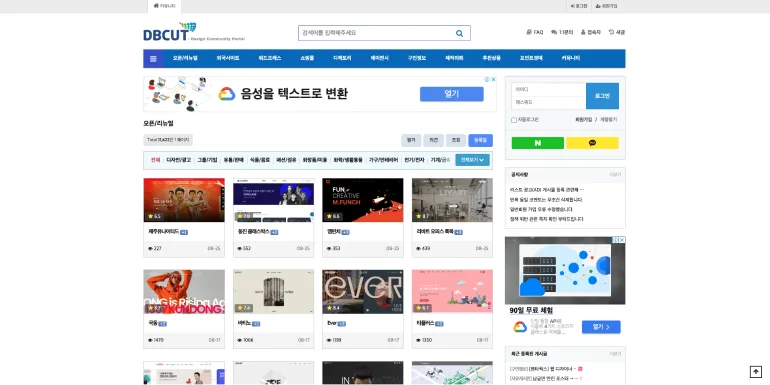The height and width of the screenshot is (385, 770).
Task: Click the blue plus badge next to Ever
Action: 342,324
